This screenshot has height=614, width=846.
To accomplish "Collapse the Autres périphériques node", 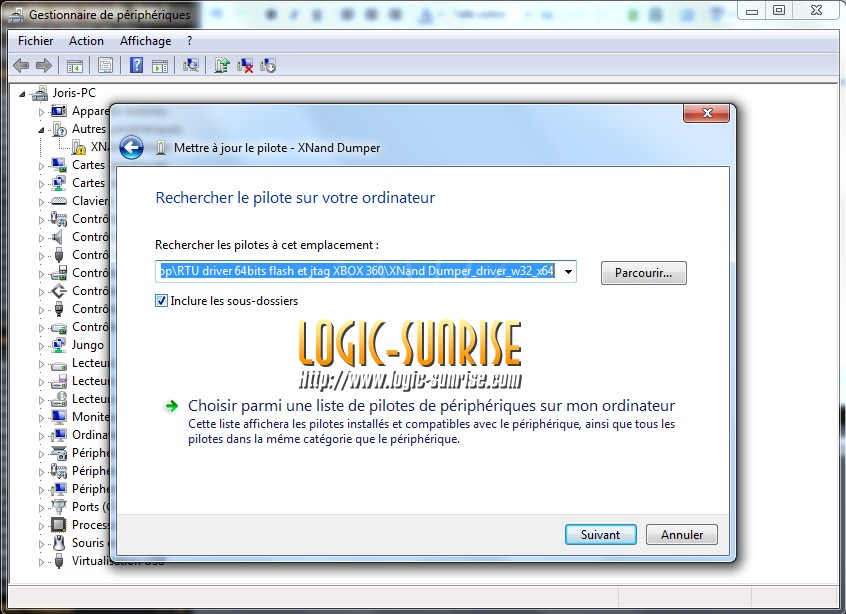I will (41, 130).
